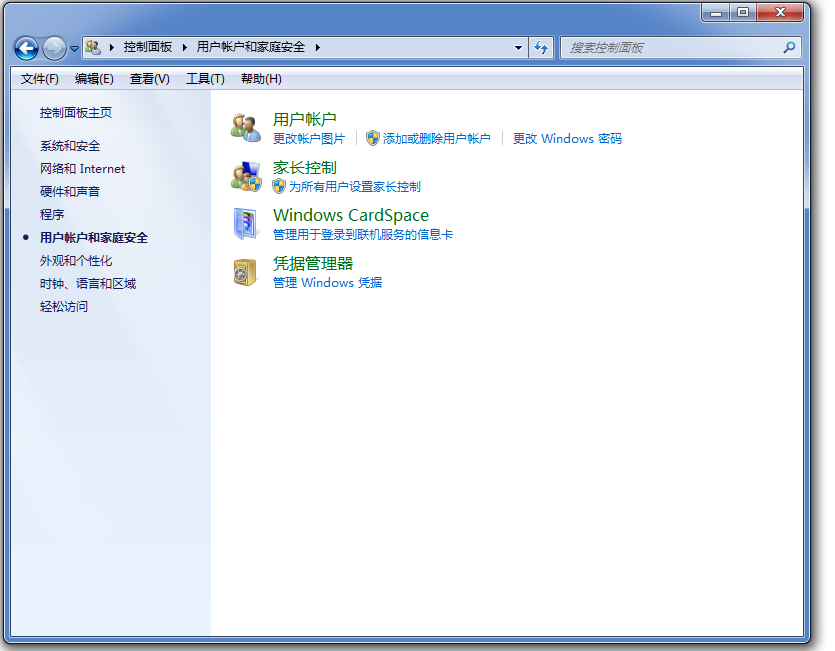
Task: Open the Windows CardSpace heading
Action: [350, 215]
